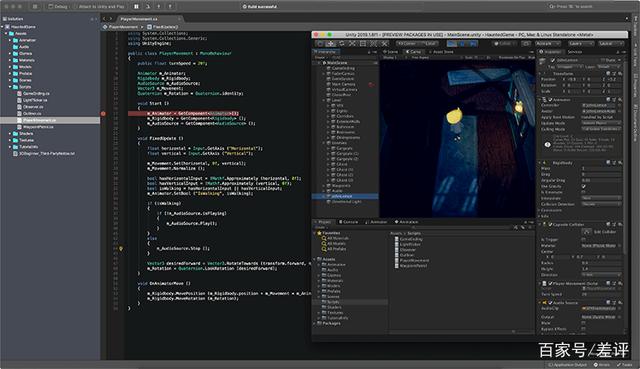This screenshot has height=369, width=640.
Task: Toggle Use Gravity checkbox
Action: (584, 186)
